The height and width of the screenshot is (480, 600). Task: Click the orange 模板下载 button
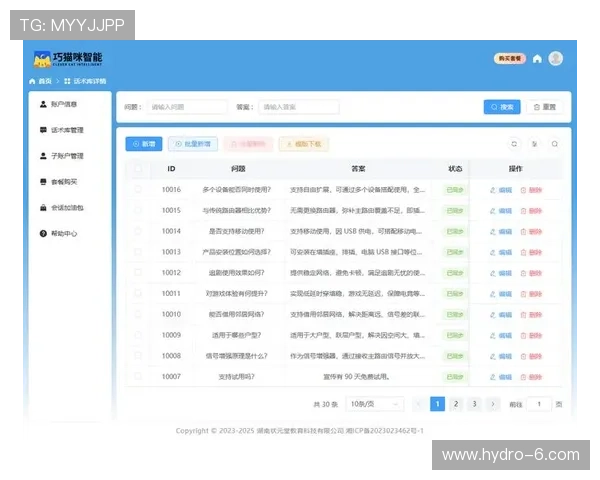304,144
